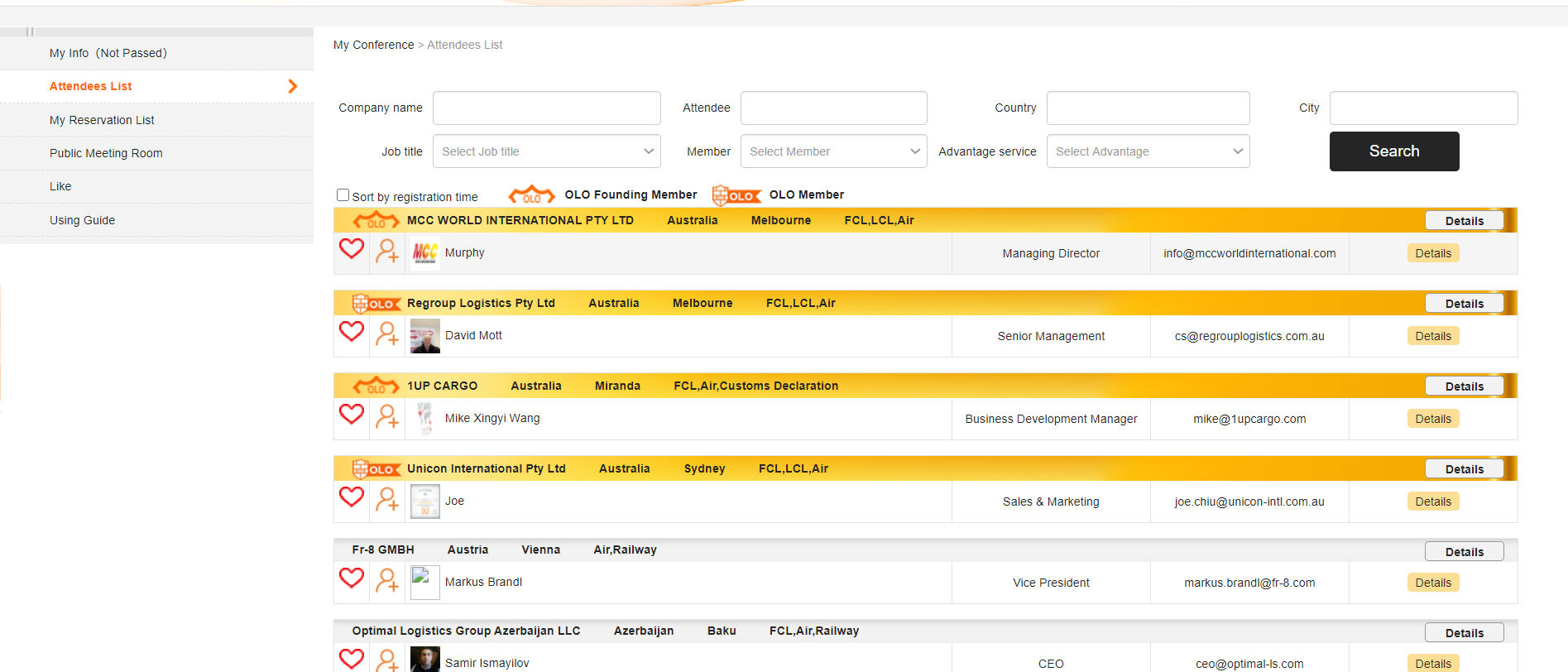This screenshot has height=672, width=1568.
Task: Open yellow Details for Markus Brandl
Action: point(1433,583)
